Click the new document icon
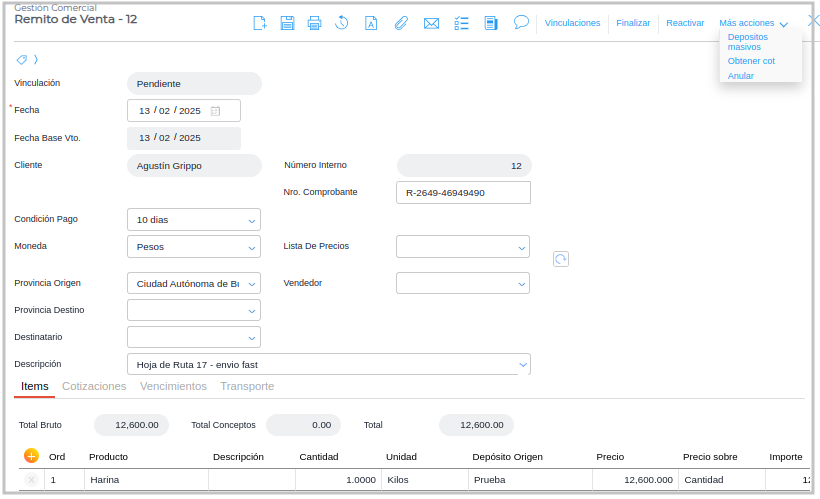Viewport: 820px width, 499px height. point(260,23)
